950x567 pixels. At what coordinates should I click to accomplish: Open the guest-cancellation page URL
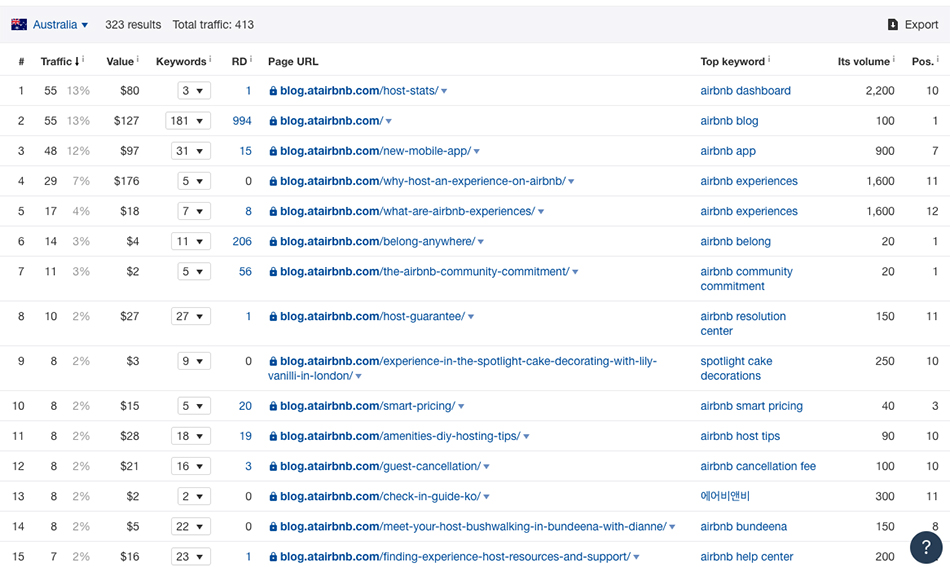point(380,466)
